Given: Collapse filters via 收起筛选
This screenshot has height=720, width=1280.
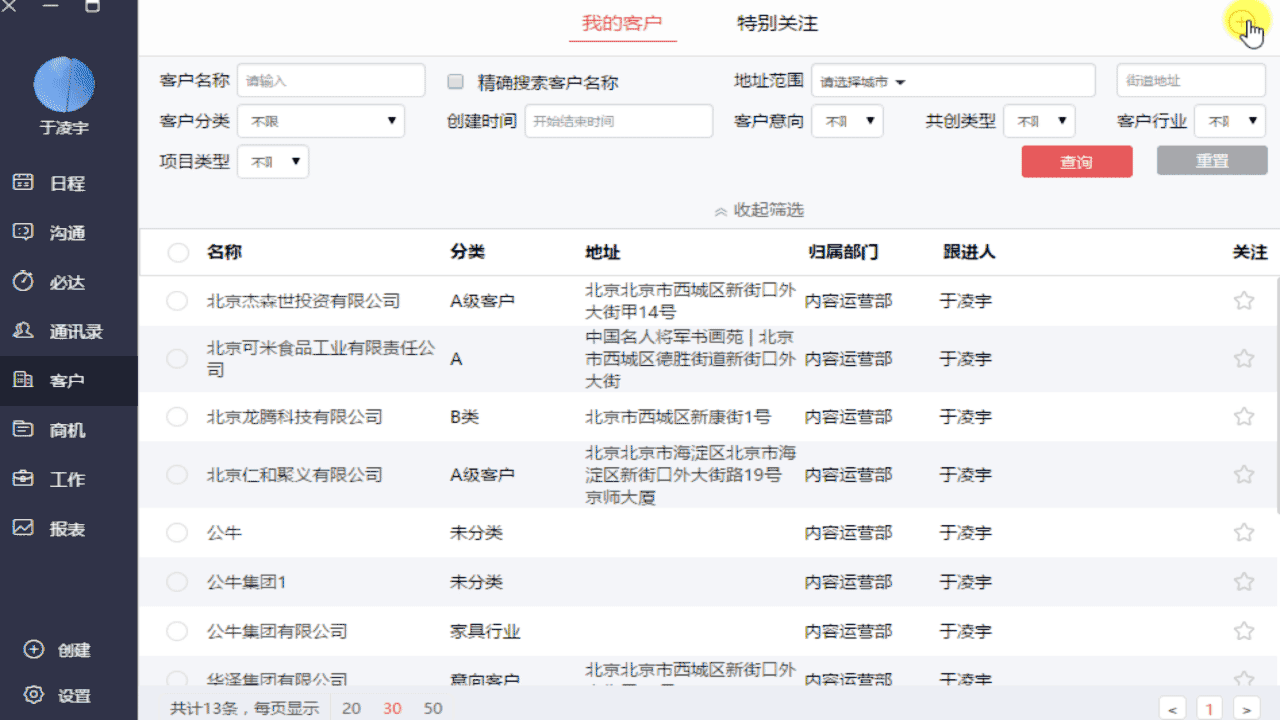Looking at the screenshot, I should coord(758,210).
